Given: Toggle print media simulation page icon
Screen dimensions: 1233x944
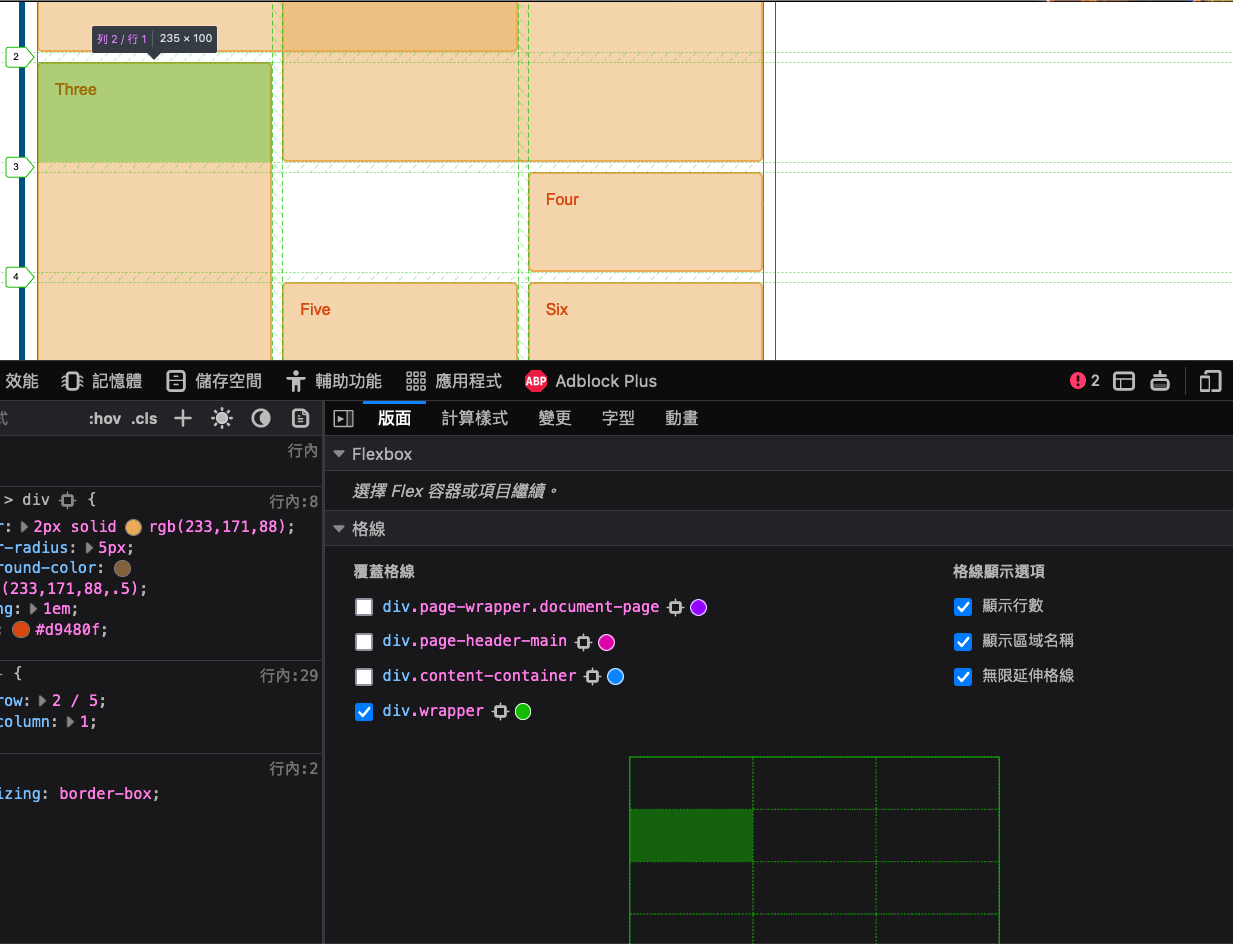Looking at the screenshot, I should [x=300, y=418].
